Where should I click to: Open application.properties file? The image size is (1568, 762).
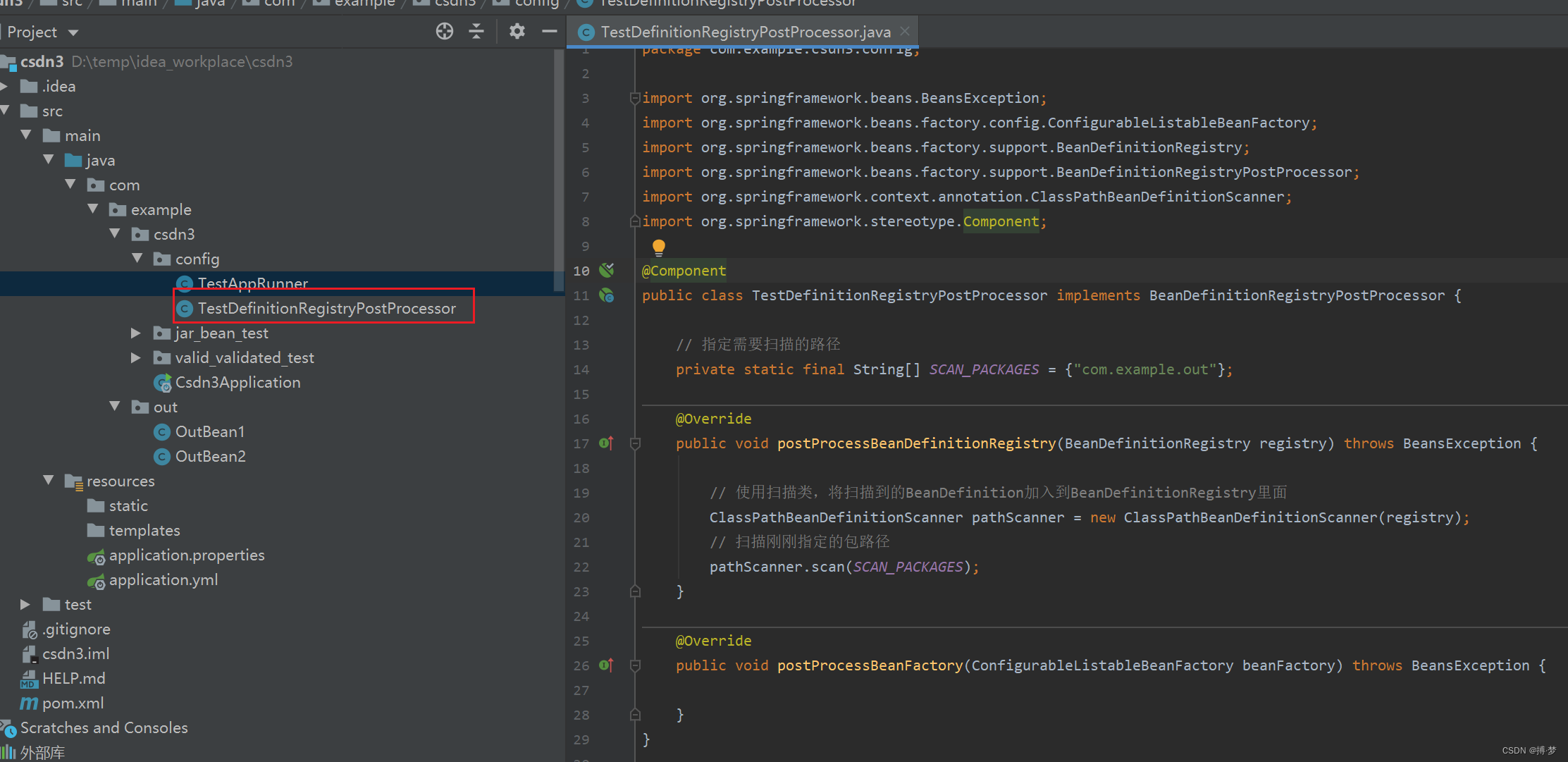coord(187,555)
